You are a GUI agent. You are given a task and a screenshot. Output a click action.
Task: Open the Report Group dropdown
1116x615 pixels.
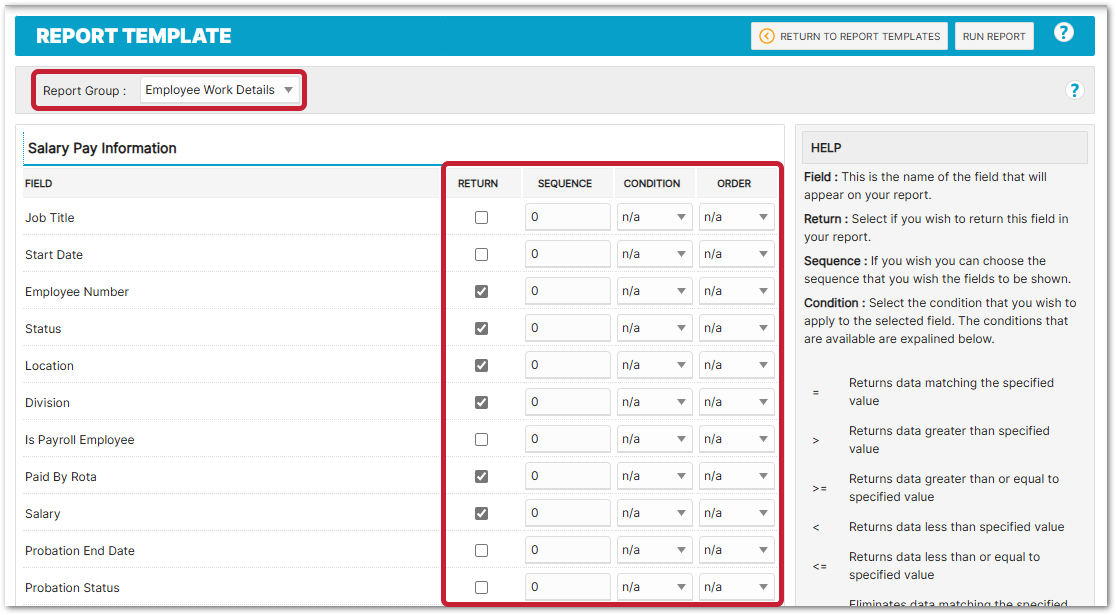pos(219,90)
